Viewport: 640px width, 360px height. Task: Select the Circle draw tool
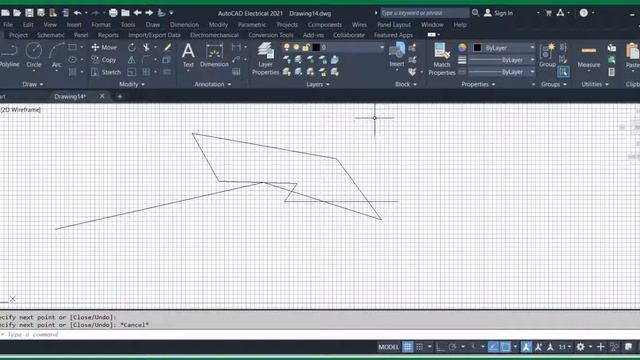coord(33,55)
